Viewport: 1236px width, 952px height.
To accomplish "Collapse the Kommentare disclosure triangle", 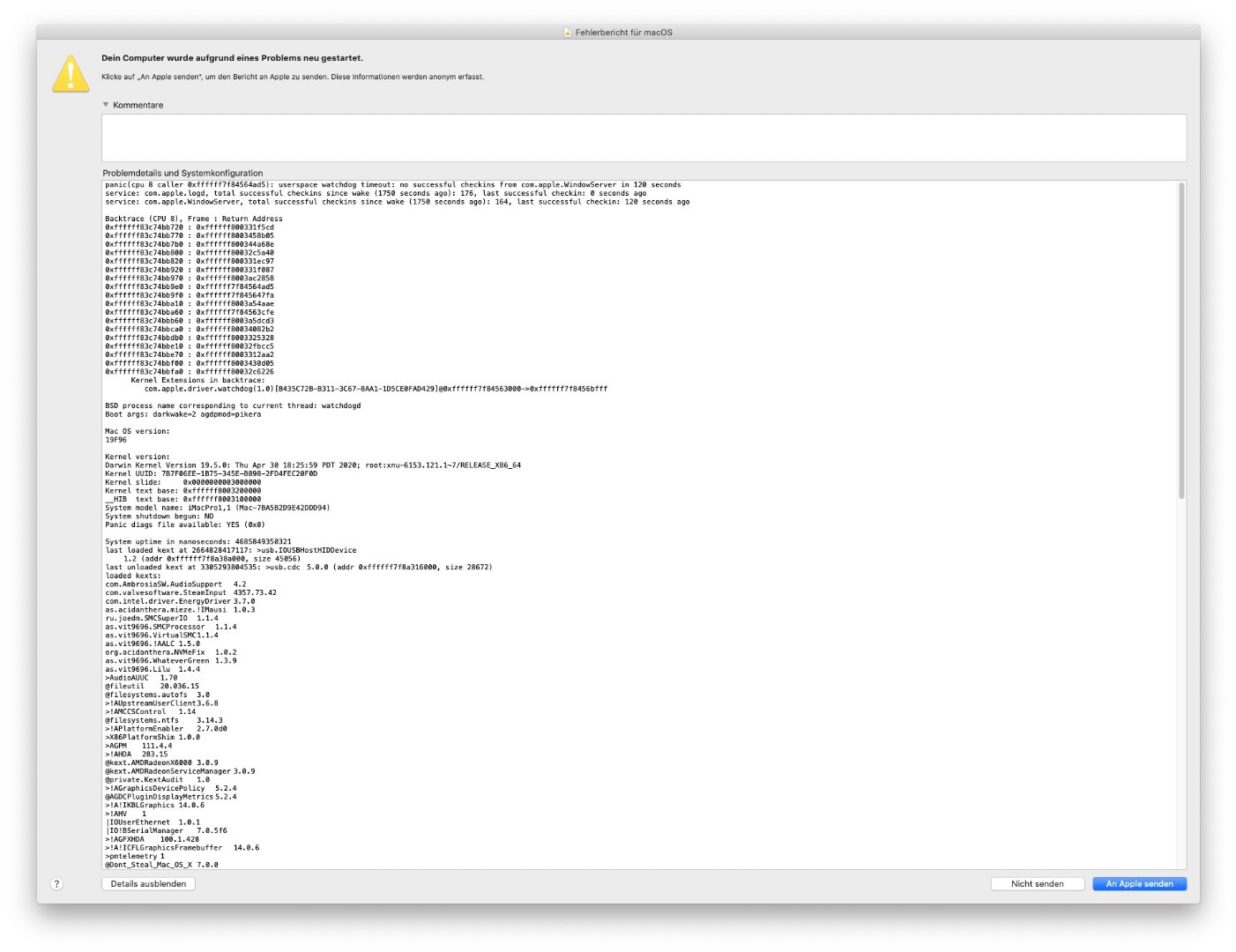I will point(106,105).
